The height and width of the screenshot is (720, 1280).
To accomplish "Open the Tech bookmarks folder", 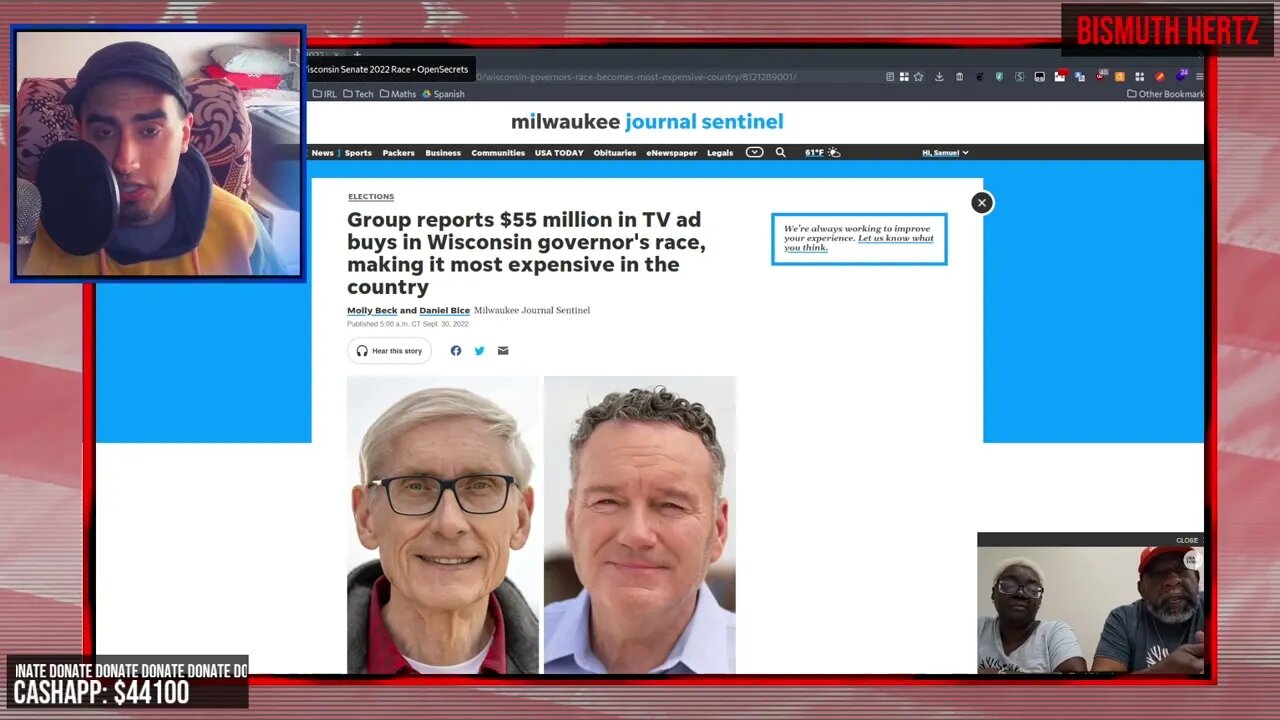I will tap(358, 94).
